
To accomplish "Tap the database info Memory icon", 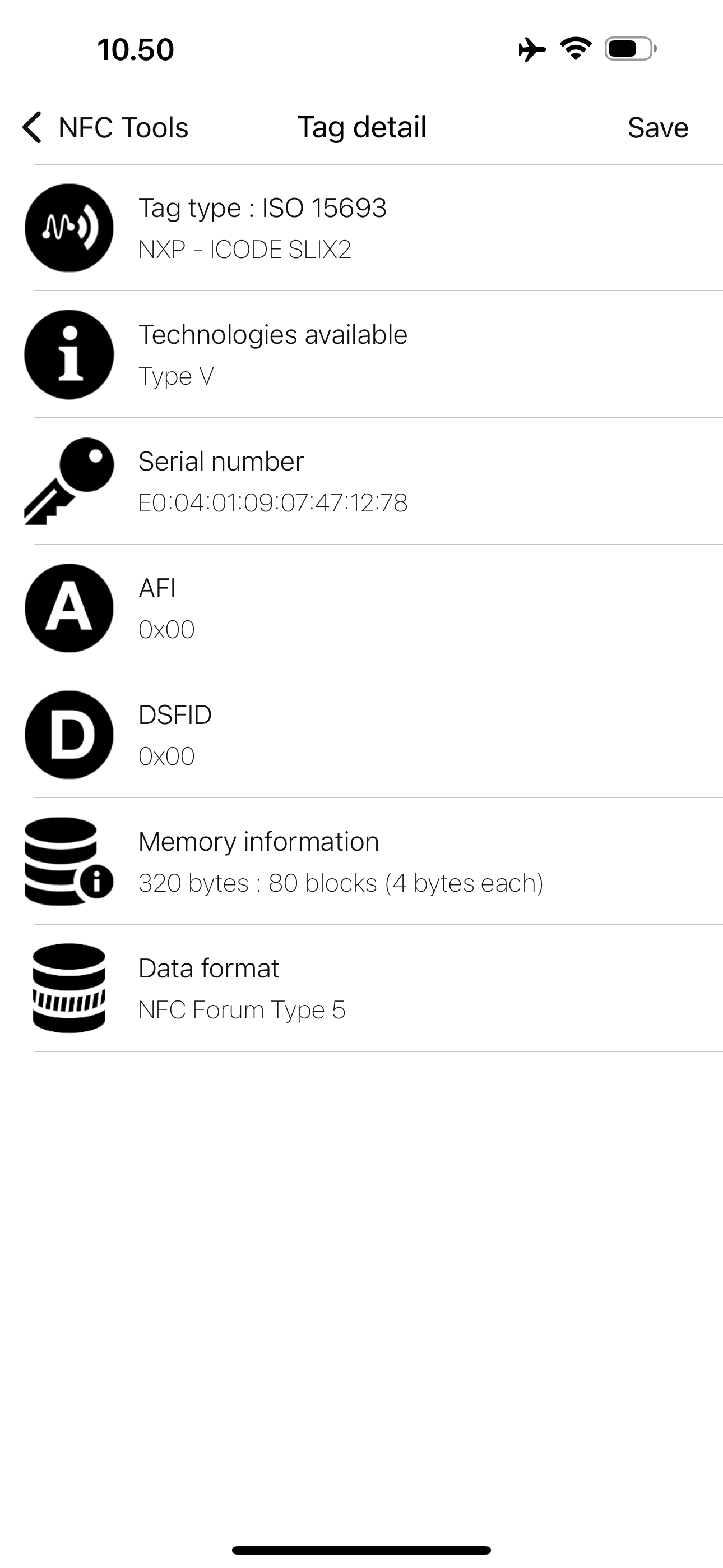I will 69,861.
